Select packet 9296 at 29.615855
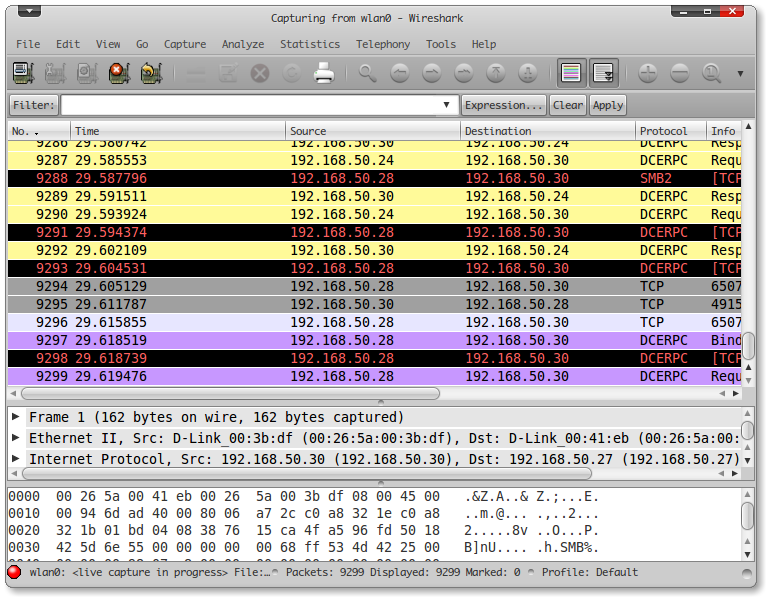The height and width of the screenshot is (597, 766). pos(374,322)
